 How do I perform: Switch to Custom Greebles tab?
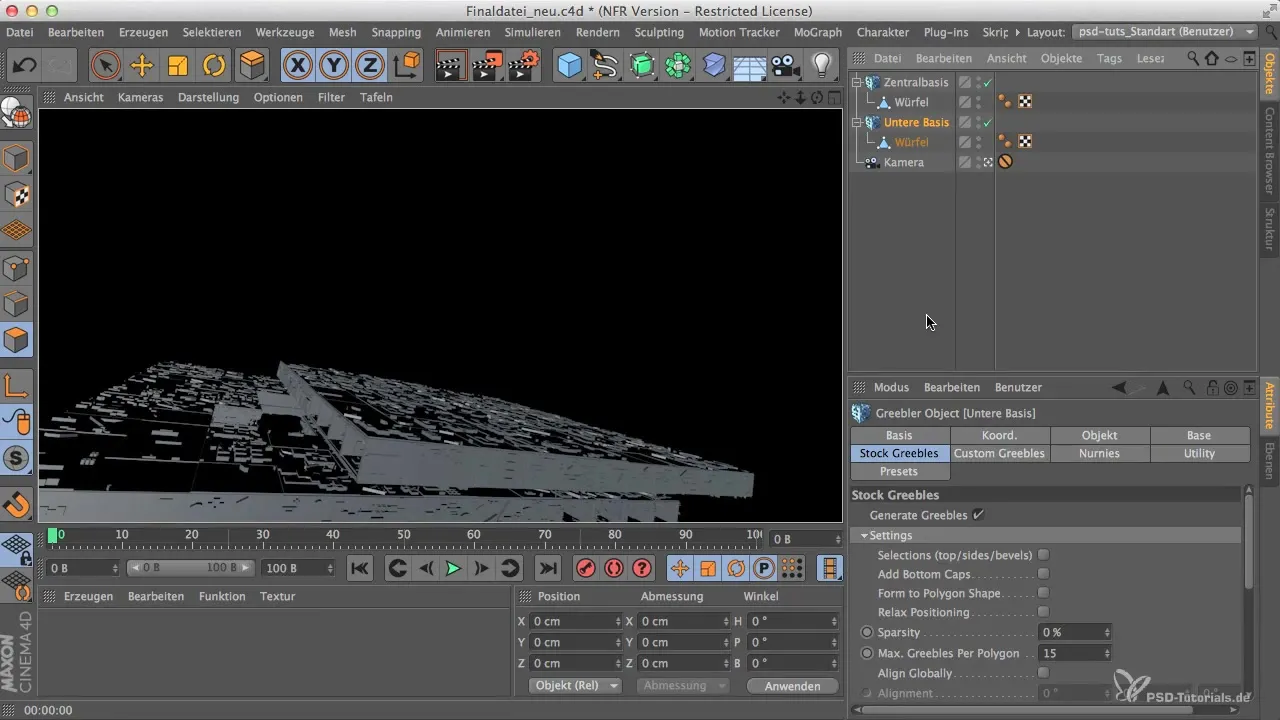pos(1000,453)
